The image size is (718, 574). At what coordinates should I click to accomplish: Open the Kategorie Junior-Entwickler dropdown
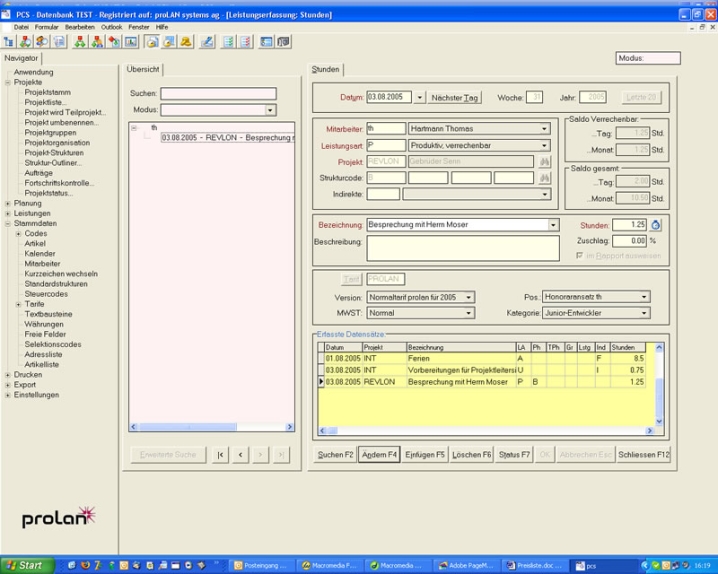pyautogui.click(x=644, y=313)
